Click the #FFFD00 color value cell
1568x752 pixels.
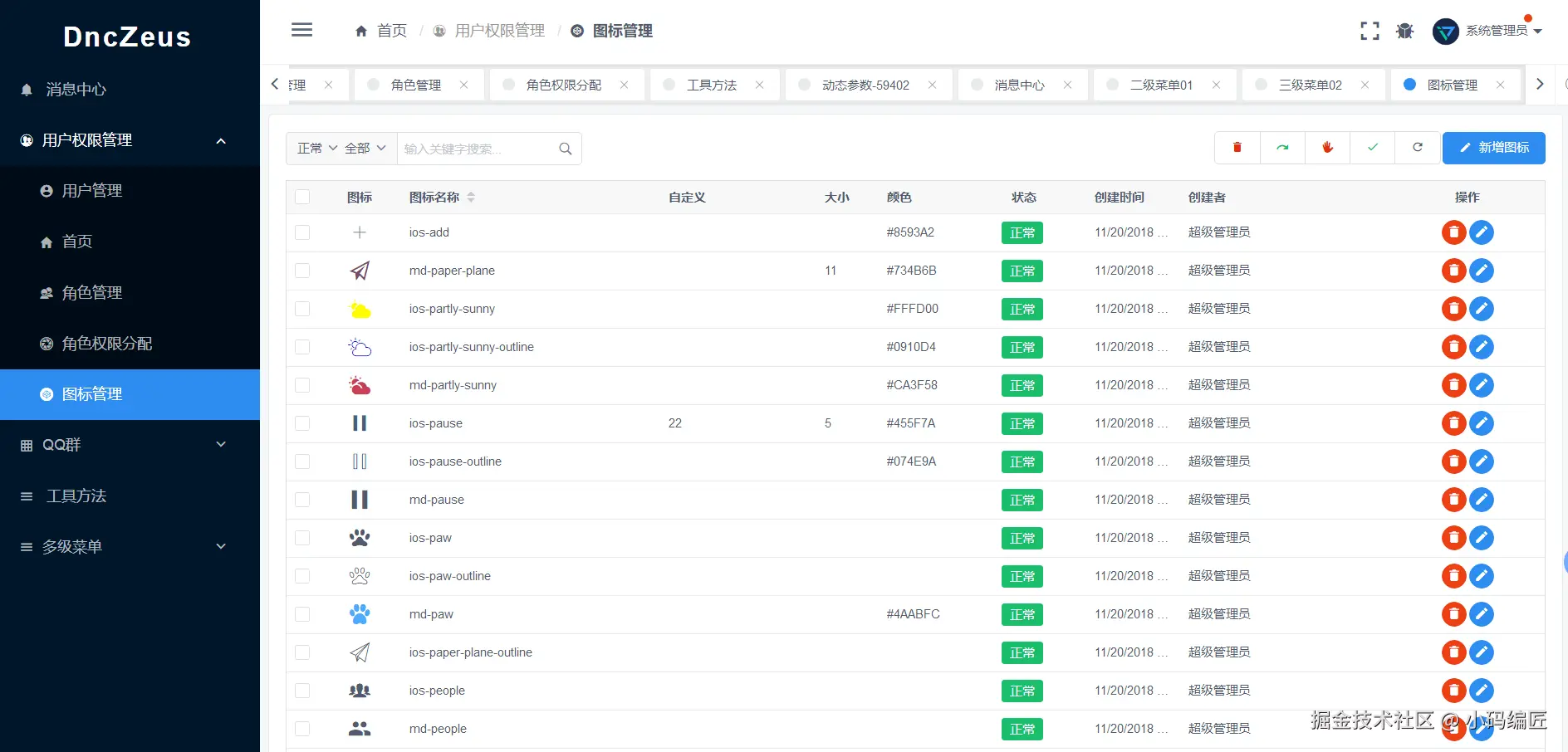click(912, 309)
